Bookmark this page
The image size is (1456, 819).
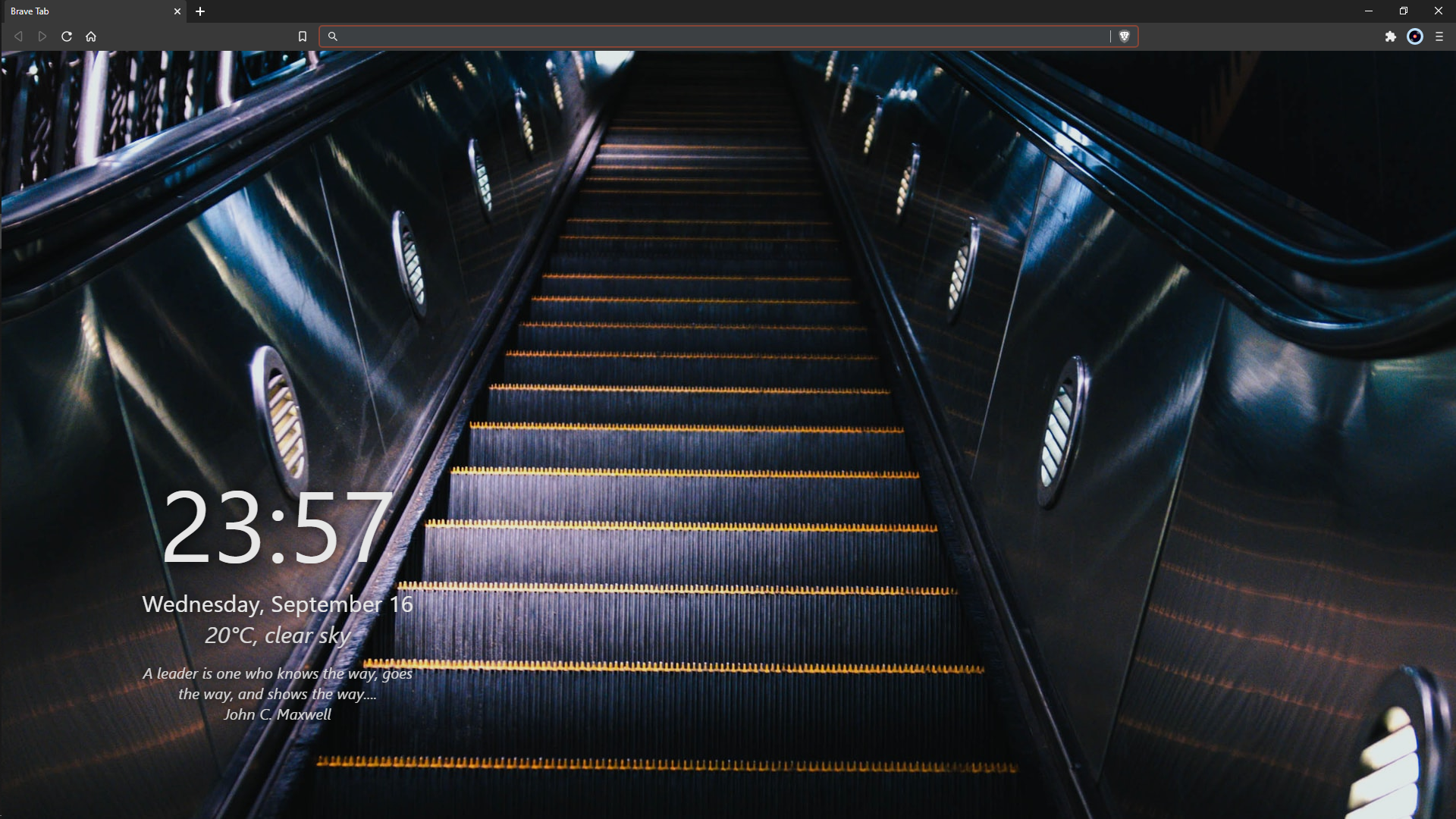[x=303, y=36]
